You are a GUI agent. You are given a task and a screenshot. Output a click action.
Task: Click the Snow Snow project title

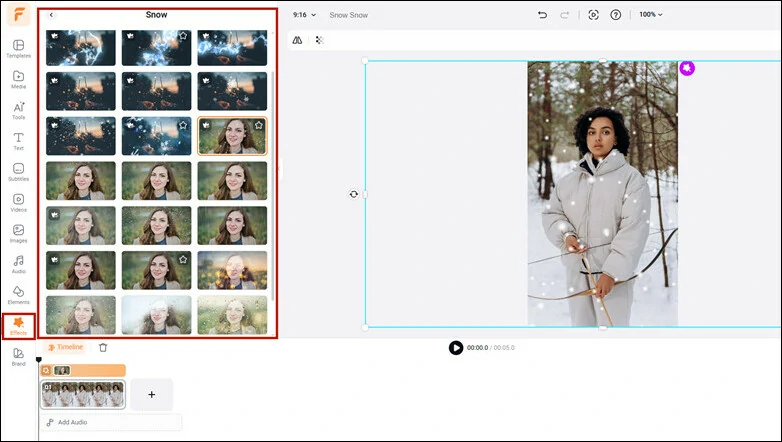[349, 15]
